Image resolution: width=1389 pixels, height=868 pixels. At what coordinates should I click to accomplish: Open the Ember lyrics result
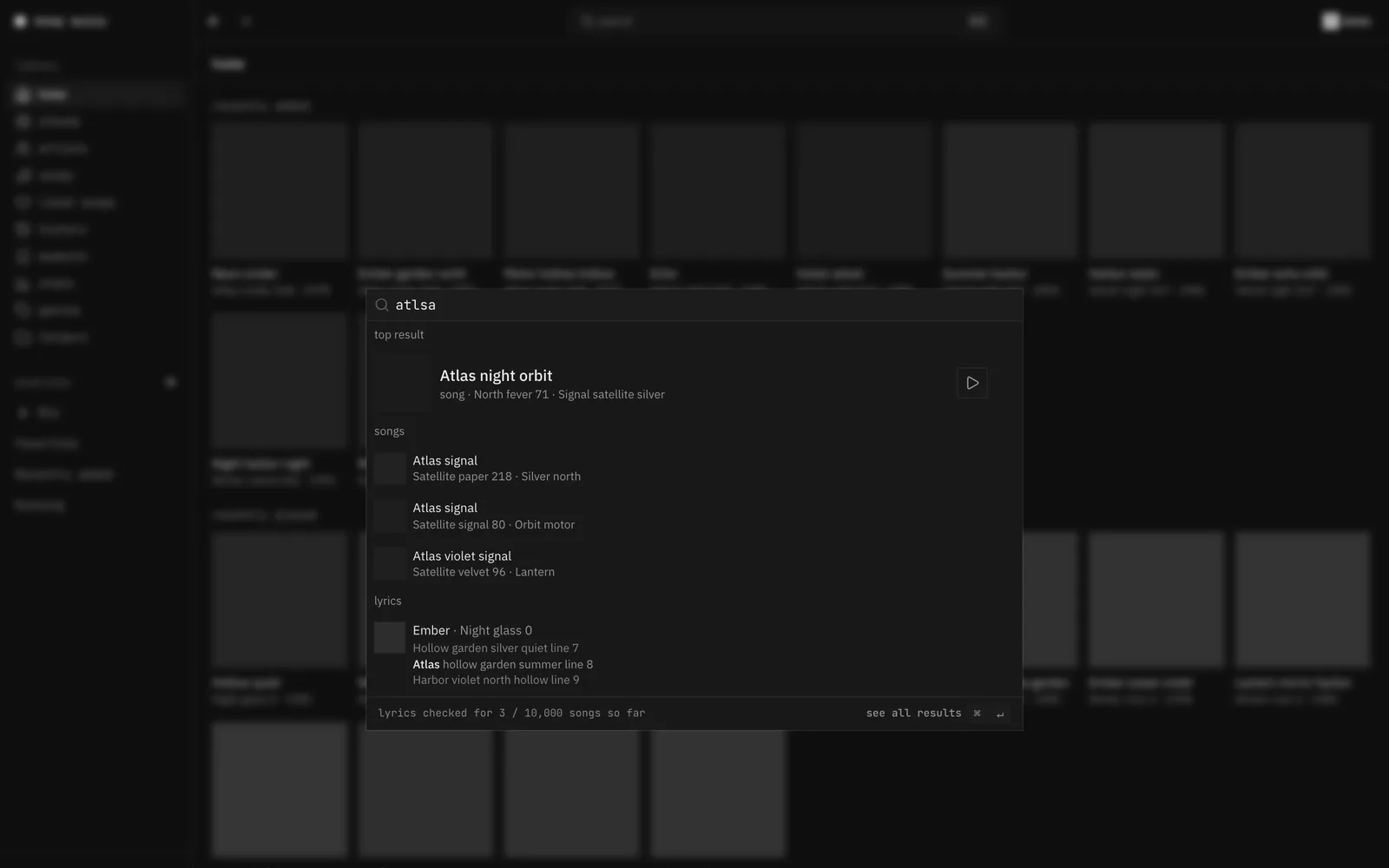tap(694, 654)
